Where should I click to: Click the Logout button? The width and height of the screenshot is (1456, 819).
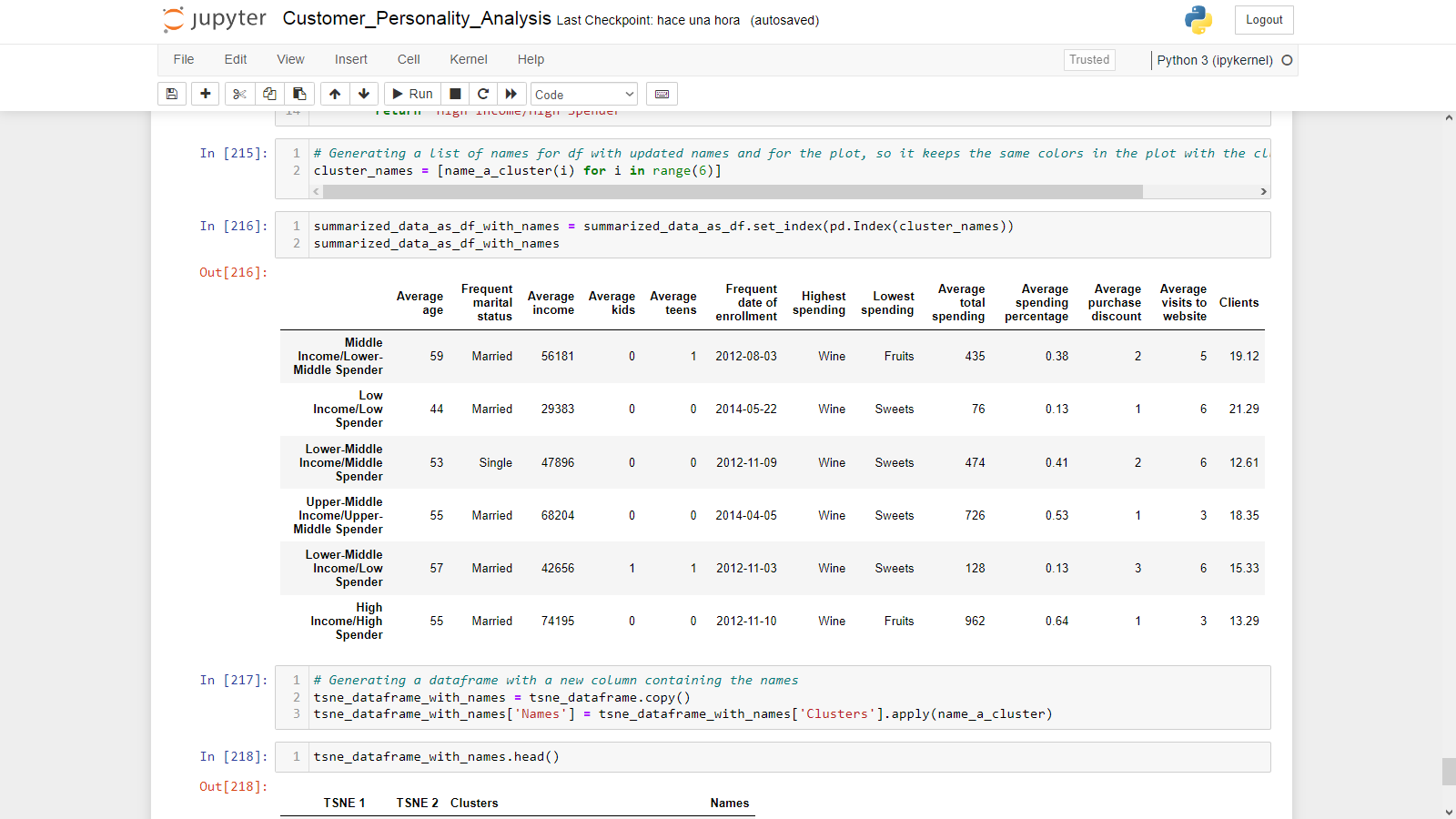click(x=1263, y=20)
